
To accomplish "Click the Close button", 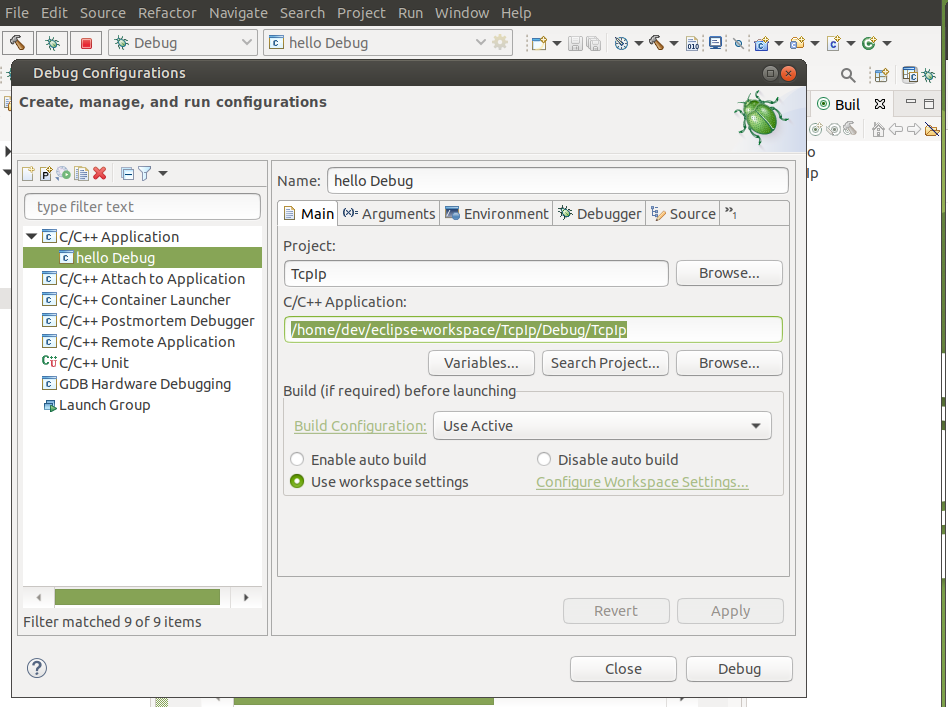I will 623,669.
